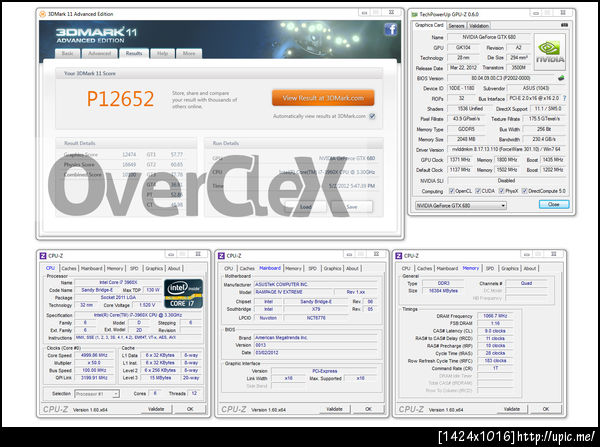600x447 pixels.
Task: Click OK in the CPU-Z Mainboard window
Action: [x=368, y=409]
